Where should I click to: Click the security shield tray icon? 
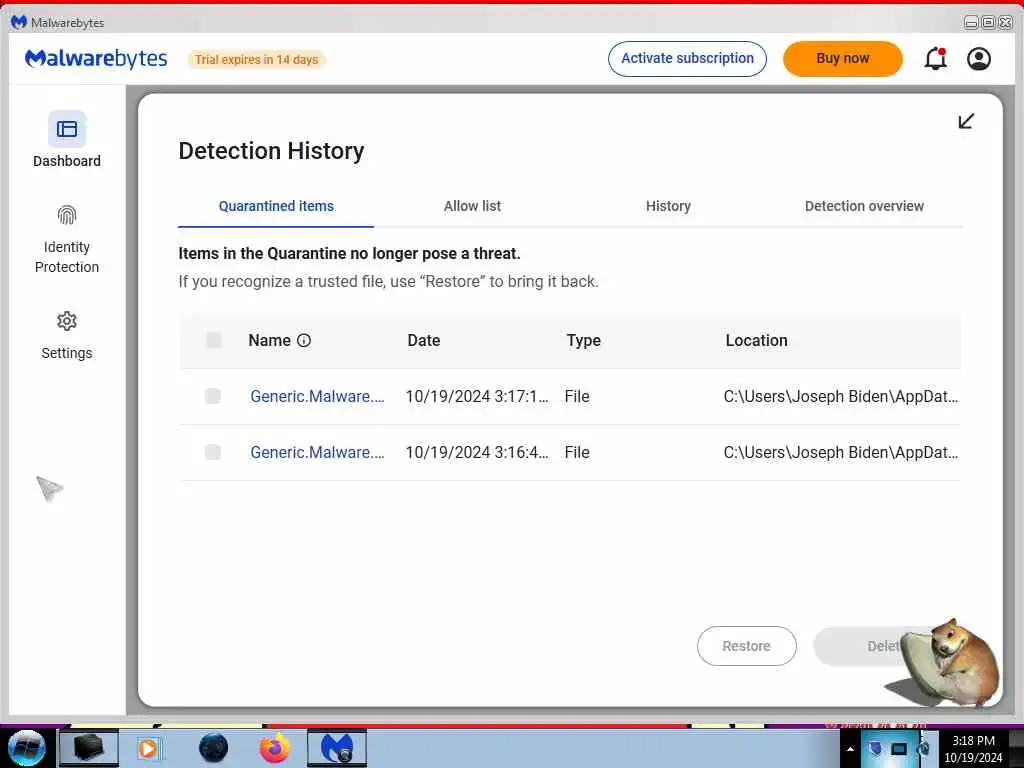[x=875, y=748]
